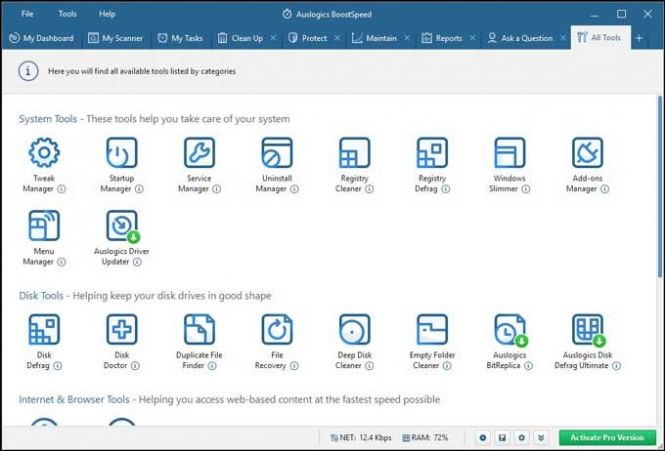Switch to My Dashboard tab

point(42,38)
